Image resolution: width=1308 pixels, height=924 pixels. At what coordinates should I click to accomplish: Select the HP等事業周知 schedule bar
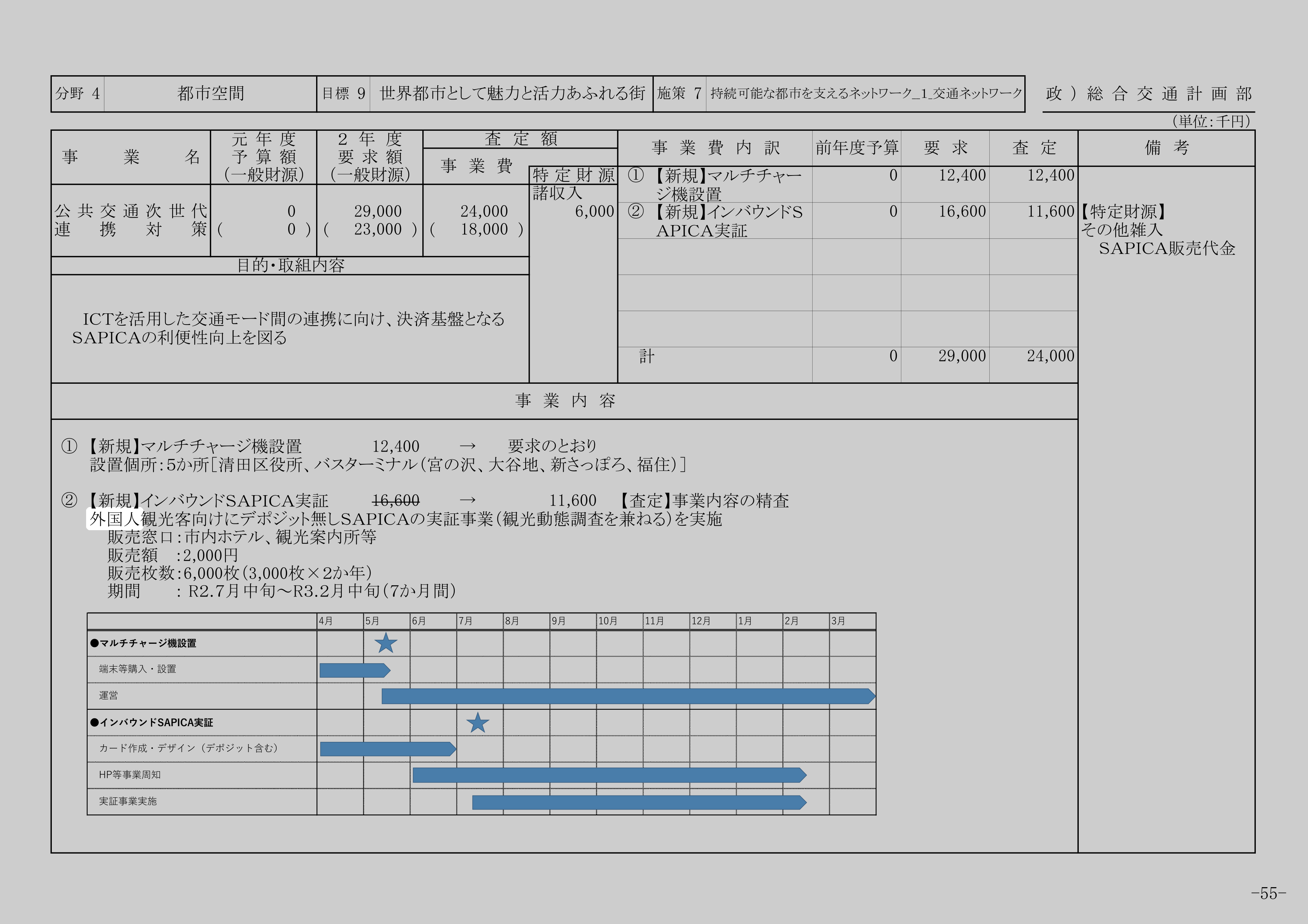609,775
